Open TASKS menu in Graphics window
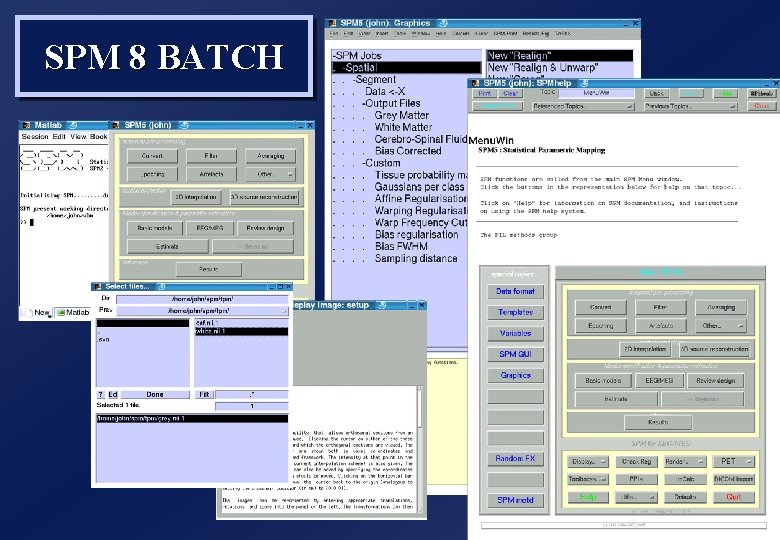Image resolution: width=780 pixels, height=540 pixels. pyautogui.click(x=563, y=34)
